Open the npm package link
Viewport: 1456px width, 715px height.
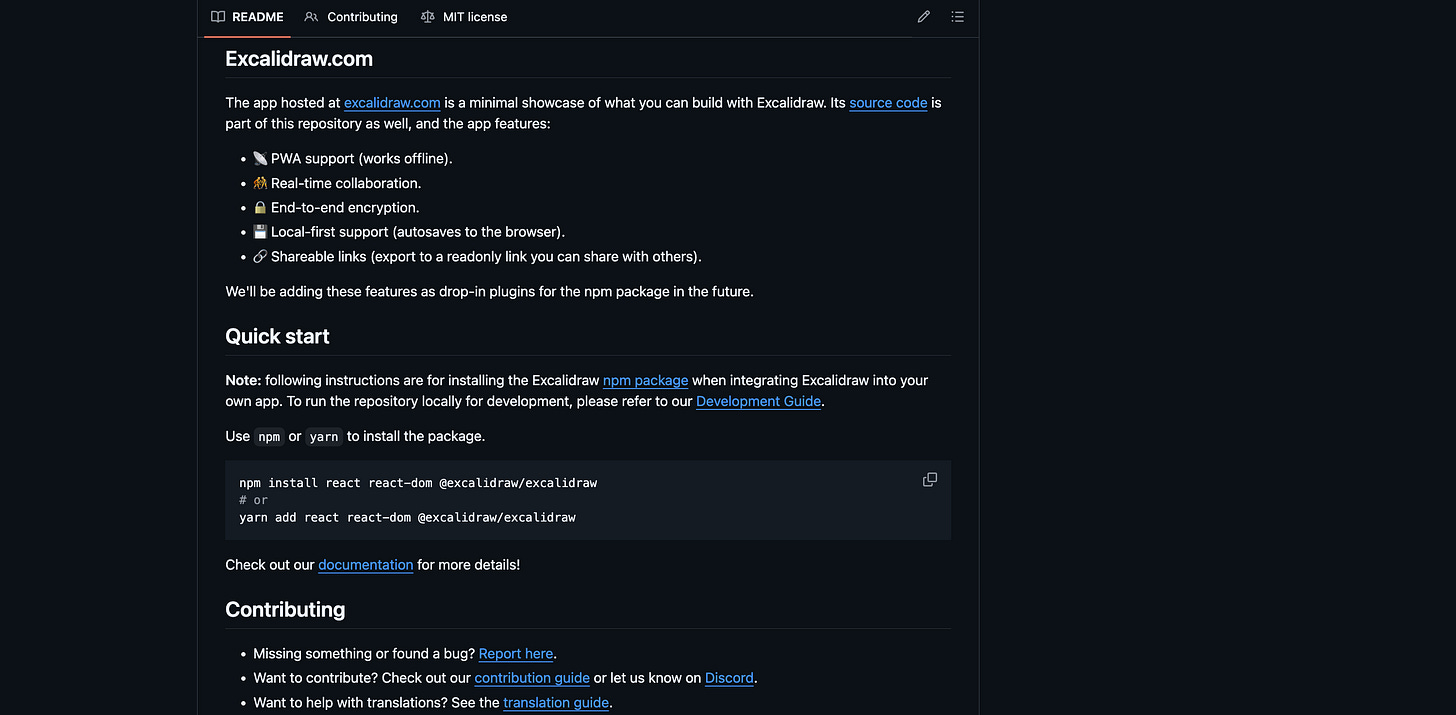pyautogui.click(x=645, y=380)
